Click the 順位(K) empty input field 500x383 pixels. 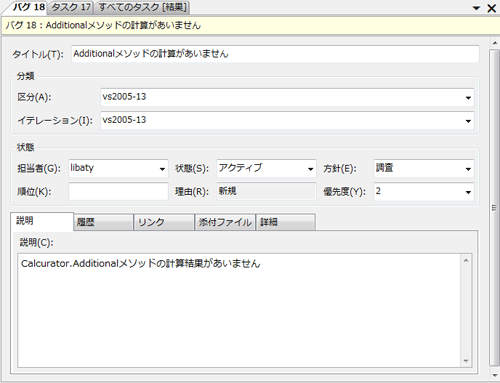[x=118, y=192]
